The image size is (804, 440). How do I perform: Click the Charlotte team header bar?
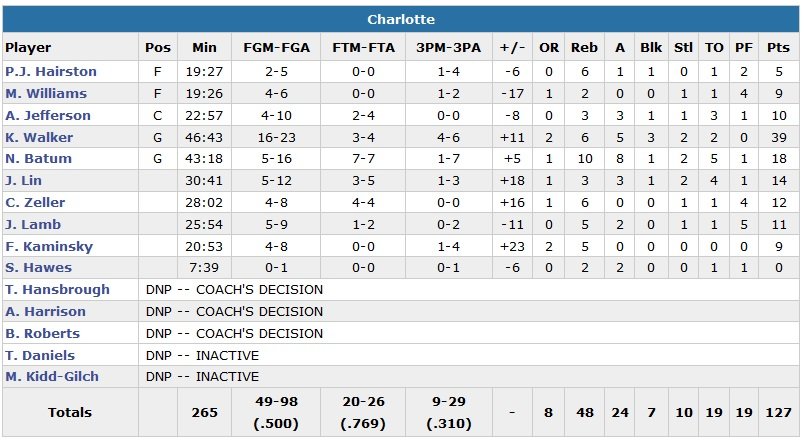[x=401, y=19]
